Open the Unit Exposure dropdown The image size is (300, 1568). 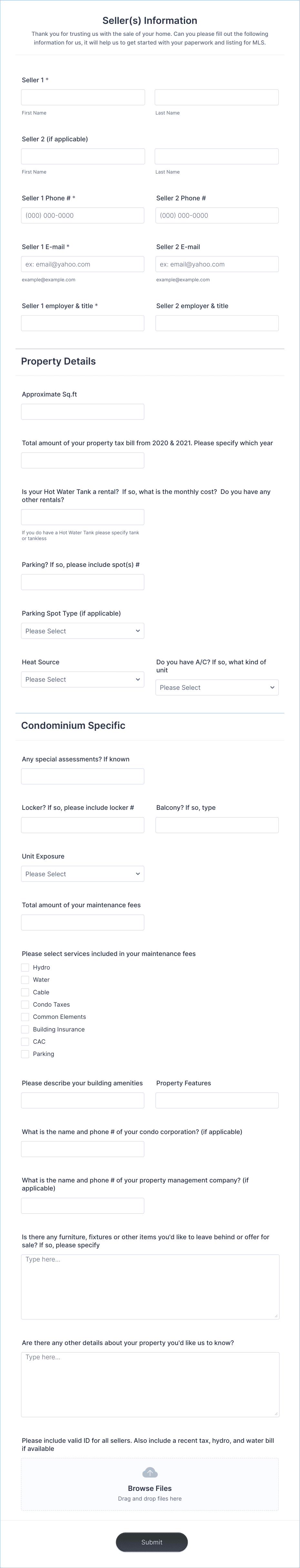[x=83, y=873]
